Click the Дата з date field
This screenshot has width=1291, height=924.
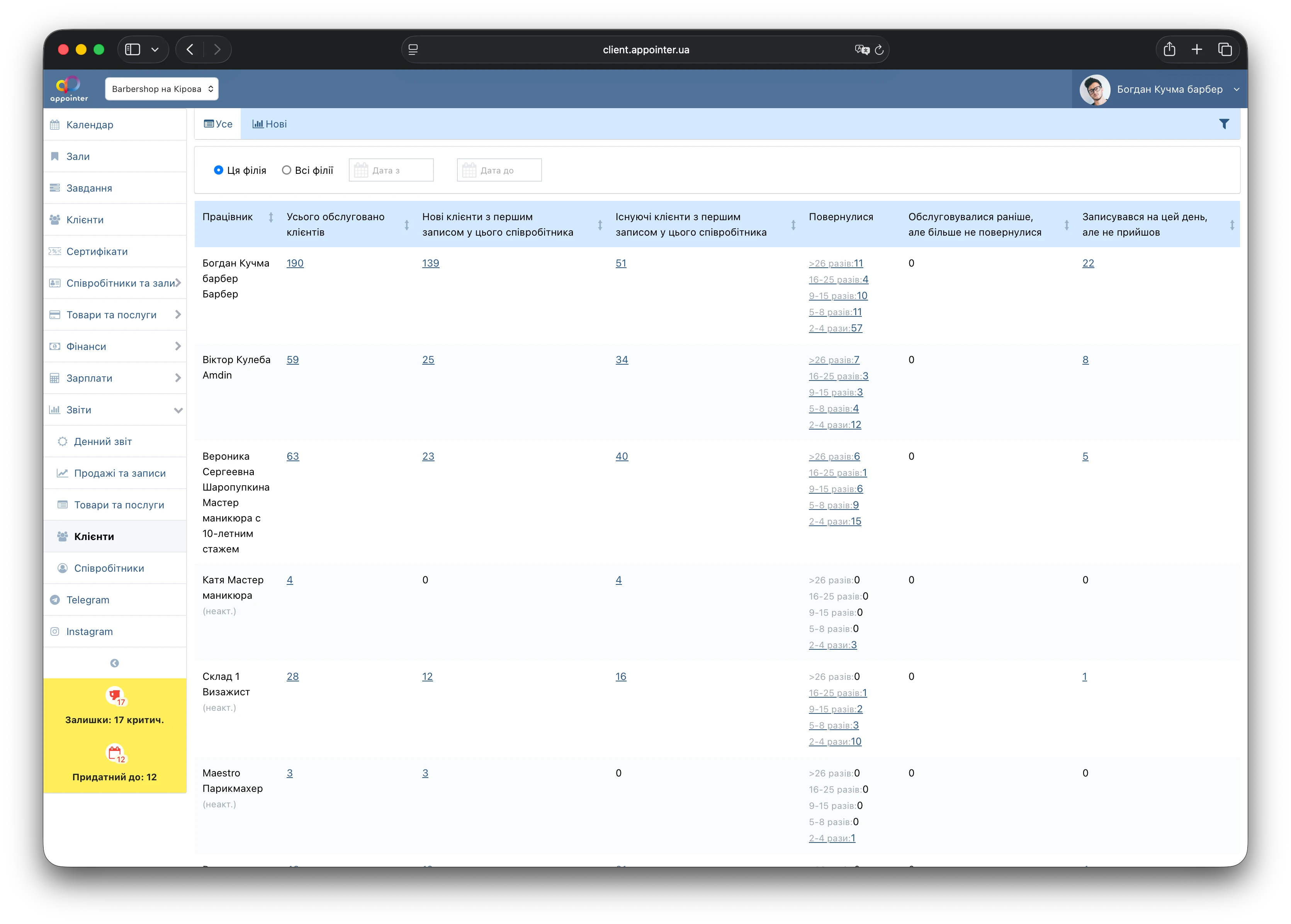tap(391, 170)
